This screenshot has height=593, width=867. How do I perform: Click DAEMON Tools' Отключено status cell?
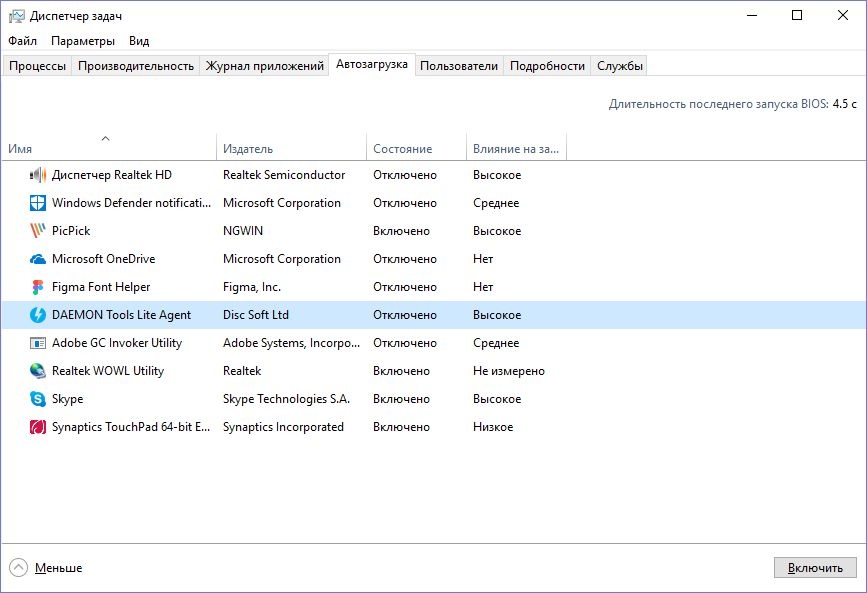[x=405, y=315]
